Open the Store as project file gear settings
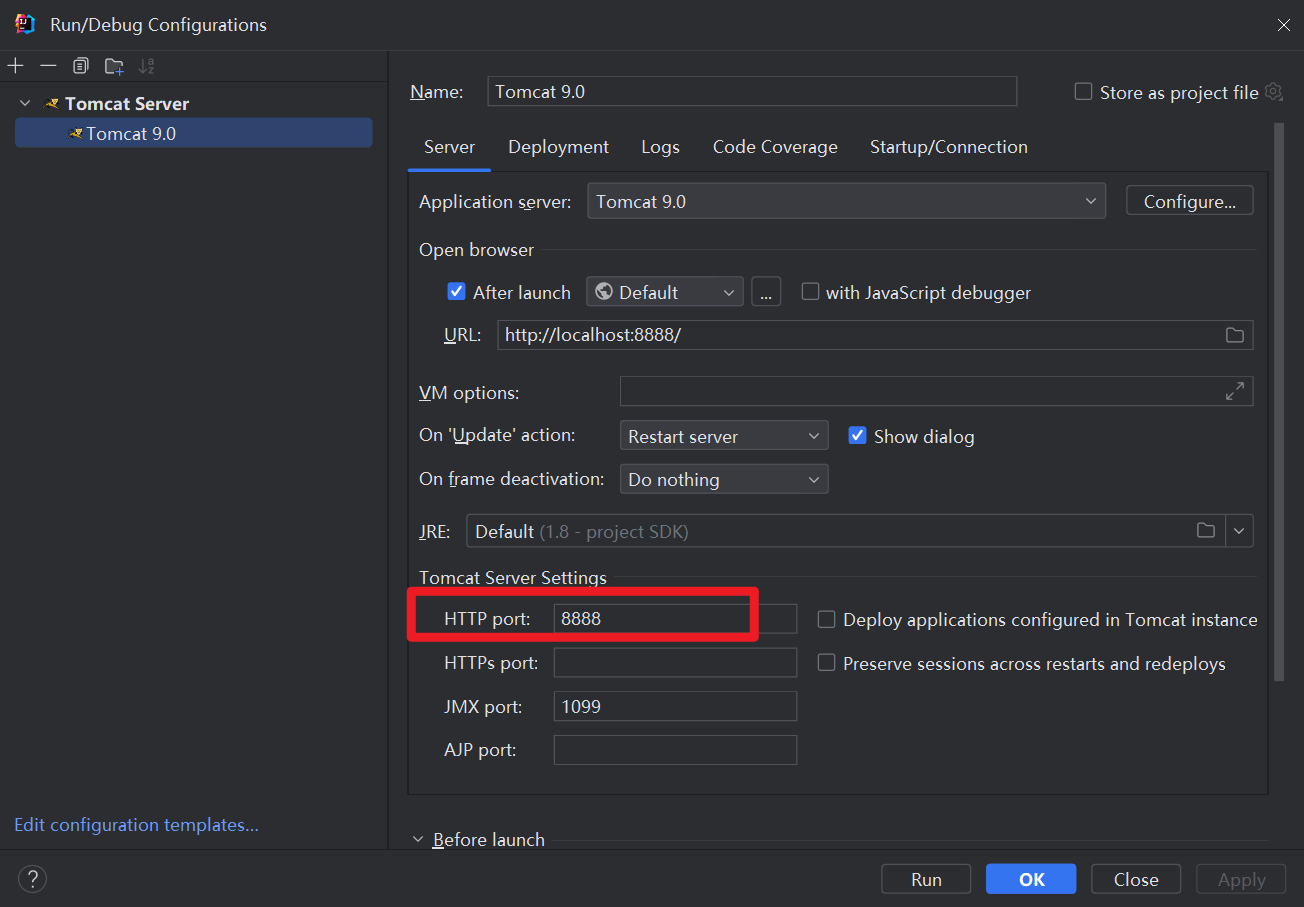This screenshot has height=907, width=1304. point(1273,92)
